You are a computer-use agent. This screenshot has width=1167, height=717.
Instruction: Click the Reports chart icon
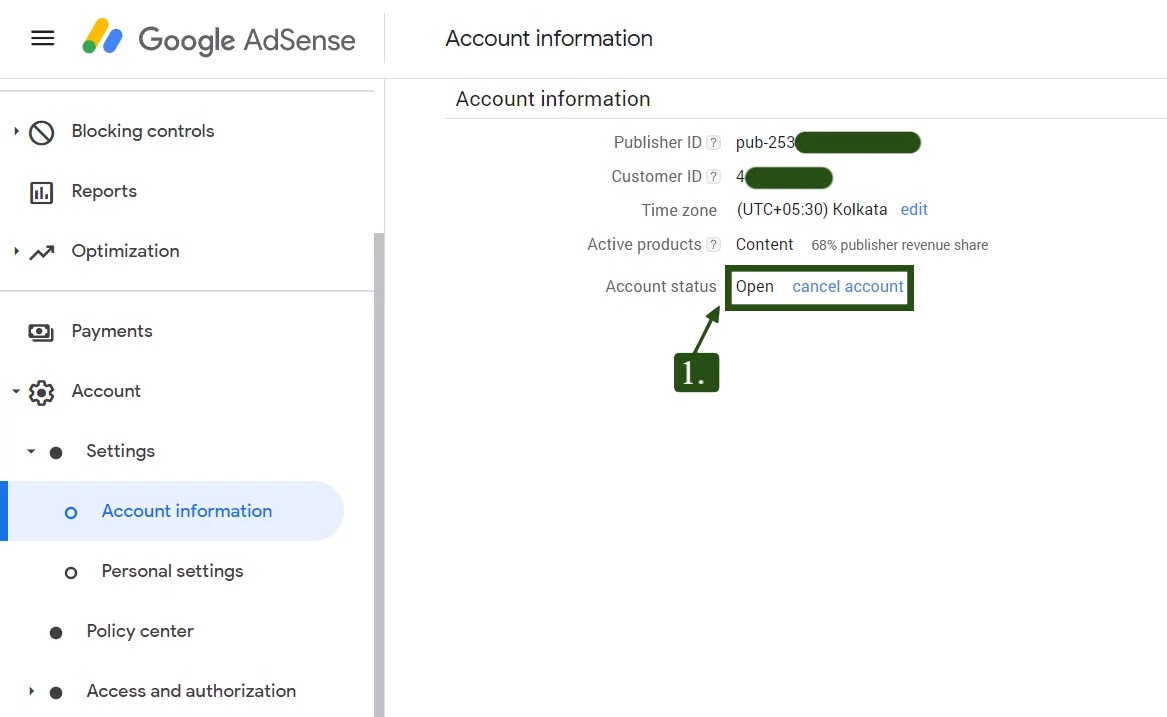click(42, 192)
